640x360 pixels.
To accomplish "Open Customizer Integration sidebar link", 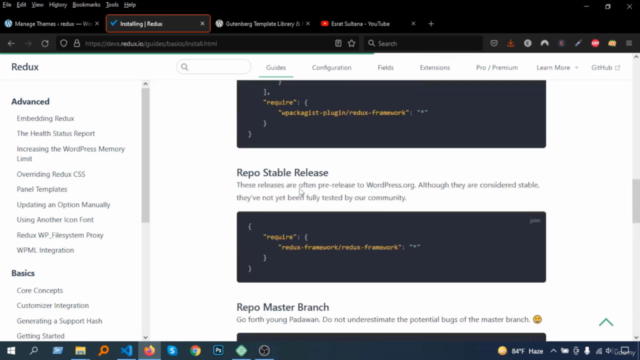I will pos(53,306).
